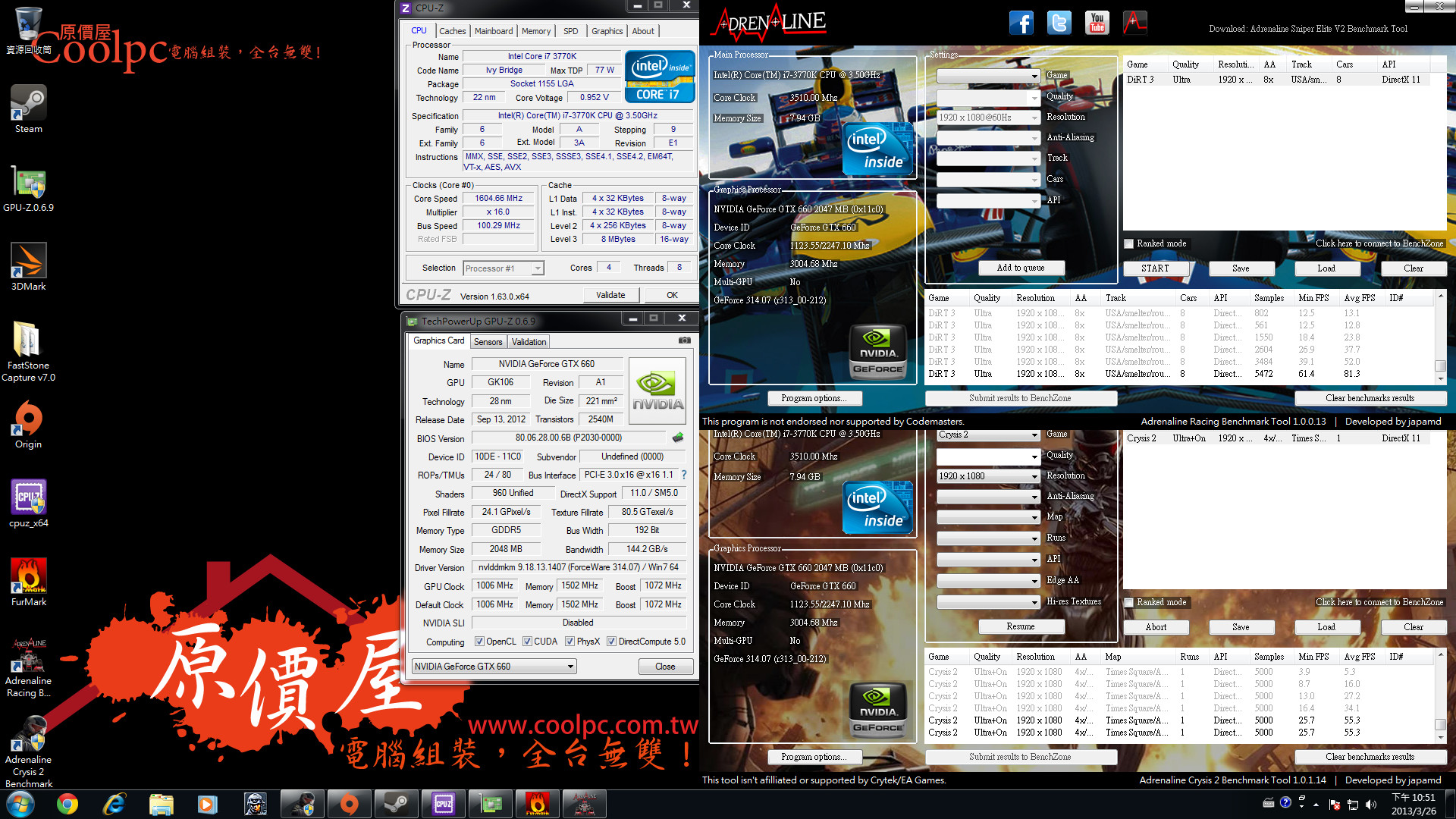Screen dimensions: 1456x819
Task: Open the Validation tab in GPU-Z
Action: pos(529,342)
